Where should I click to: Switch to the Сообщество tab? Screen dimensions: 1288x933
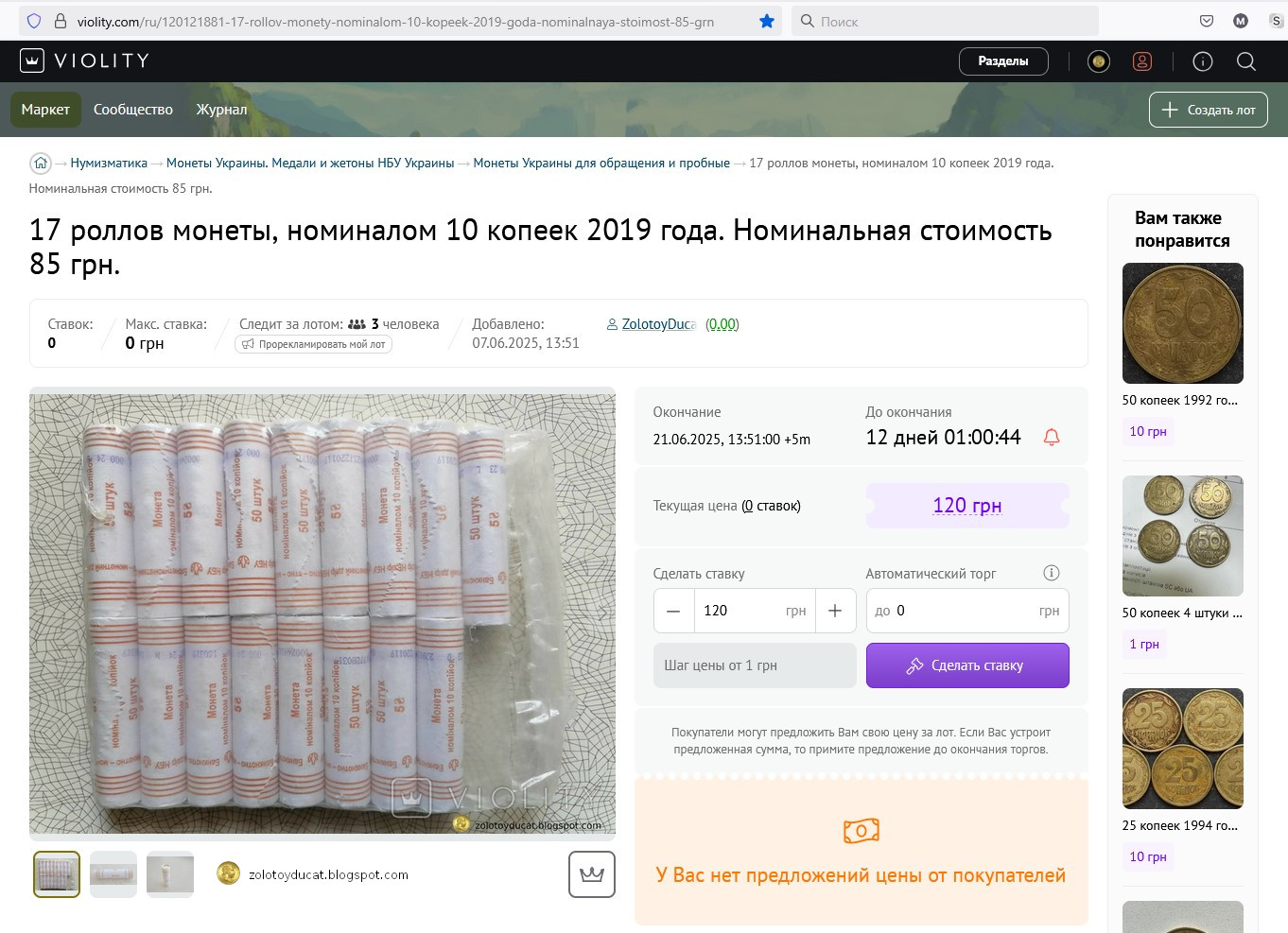point(133,110)
